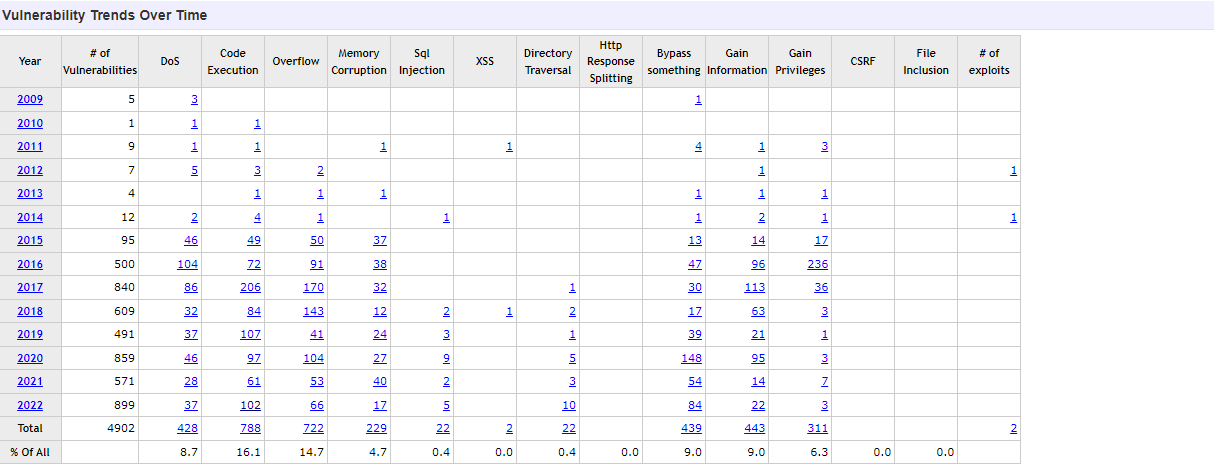Image resolution: width=1214 pixels, height=474 pixels.
Task: Open the 2011 year link
Action: click(30, 147)
